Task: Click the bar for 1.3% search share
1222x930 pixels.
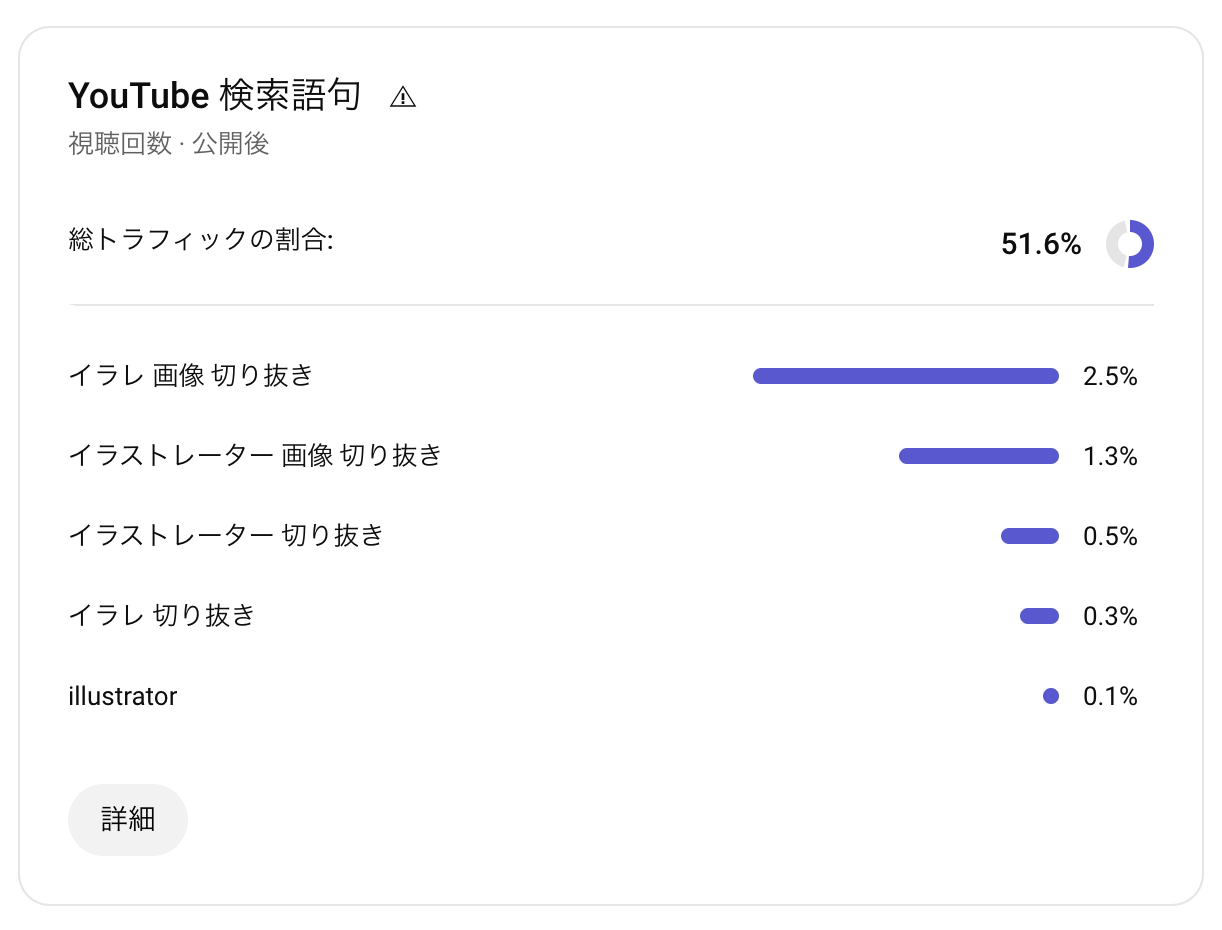Action: pyautogui.click(x=978, y=456)
